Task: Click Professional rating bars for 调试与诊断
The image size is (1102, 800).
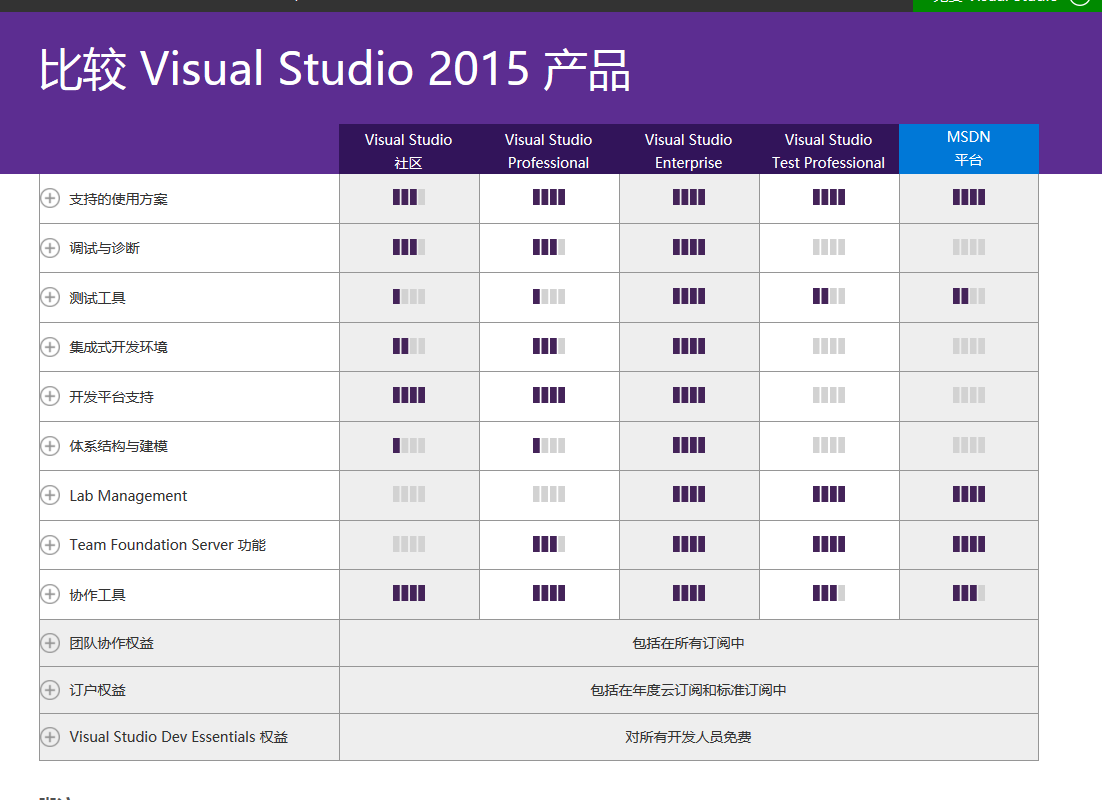Action: pos(548,247)
